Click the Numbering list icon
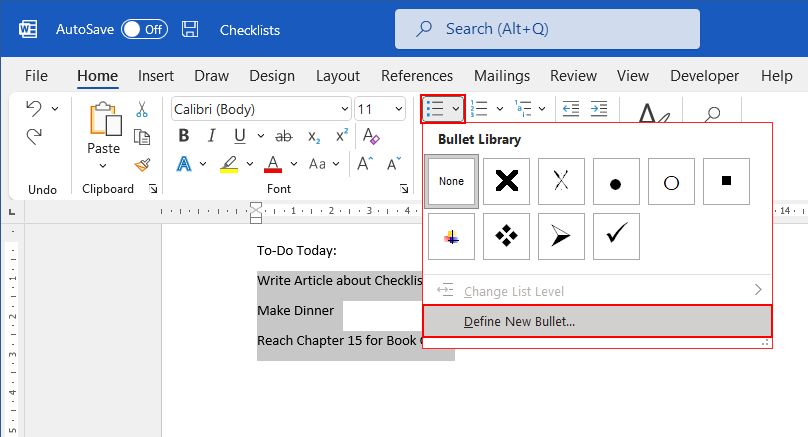Screen dimensions: 808x437 (x=479, y=109)
